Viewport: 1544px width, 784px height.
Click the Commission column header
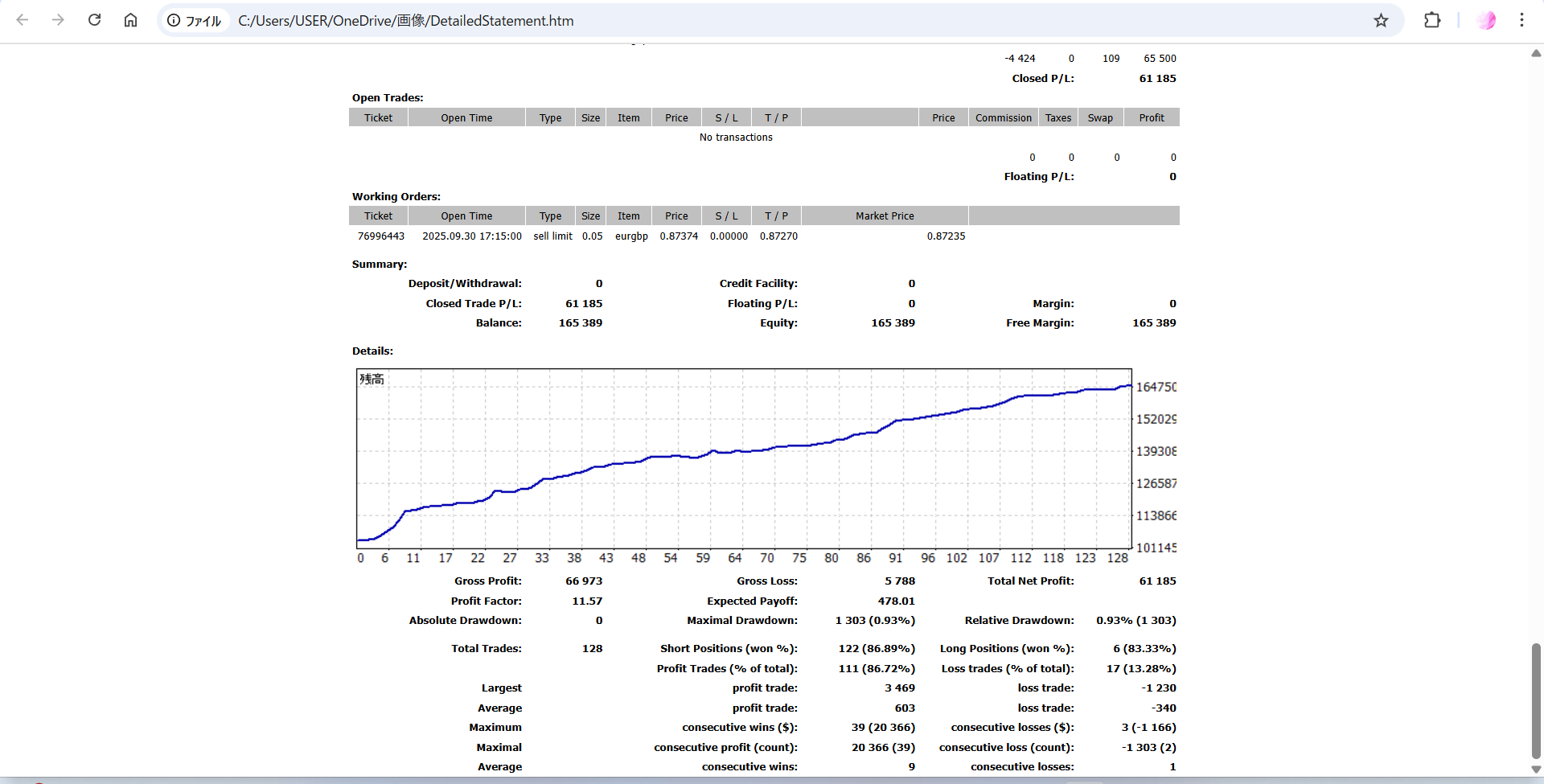coord(1003,118)
